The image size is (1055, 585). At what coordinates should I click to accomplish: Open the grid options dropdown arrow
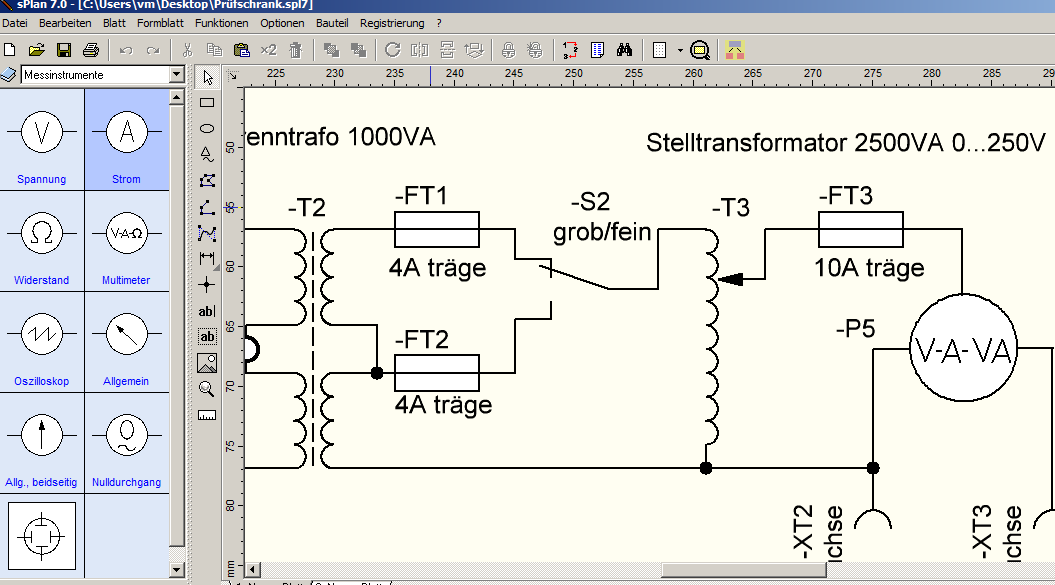(680, 50)
